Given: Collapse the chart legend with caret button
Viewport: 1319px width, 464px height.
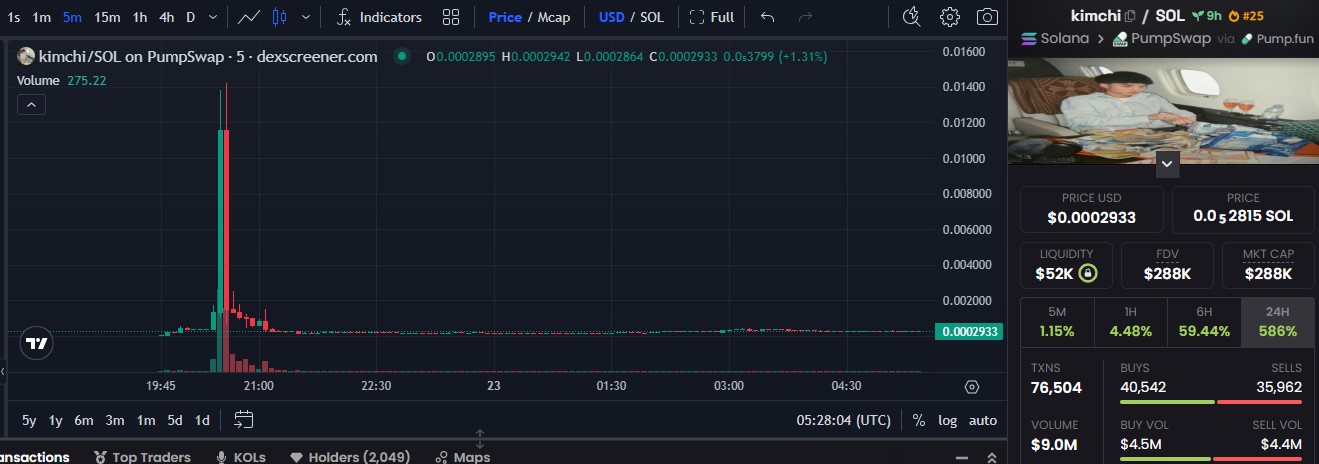Looking at the screenshot, I should pyautogui.click(x=31, y=104).
